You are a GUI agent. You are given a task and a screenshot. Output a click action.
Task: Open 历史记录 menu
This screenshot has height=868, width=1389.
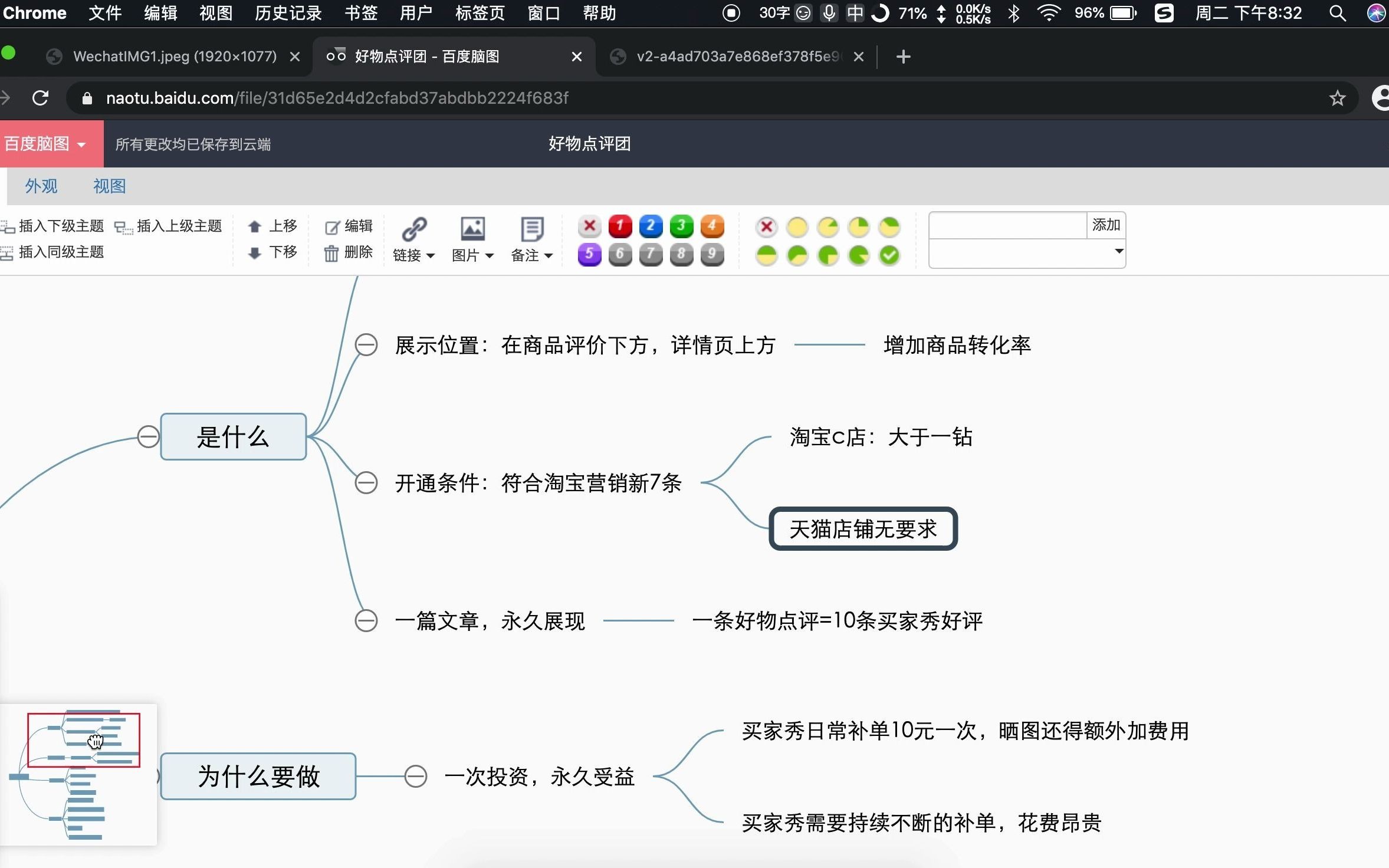pos(288,13)
